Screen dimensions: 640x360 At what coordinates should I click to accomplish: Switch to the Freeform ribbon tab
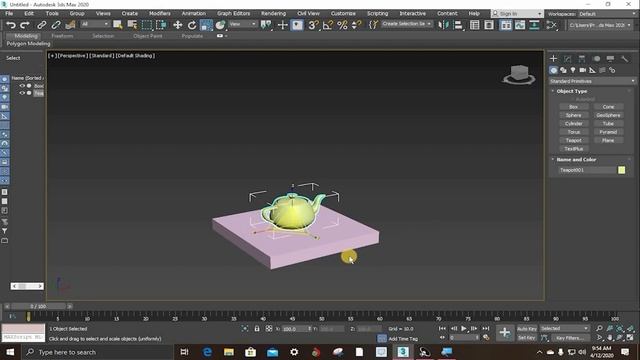pos(62,36)
